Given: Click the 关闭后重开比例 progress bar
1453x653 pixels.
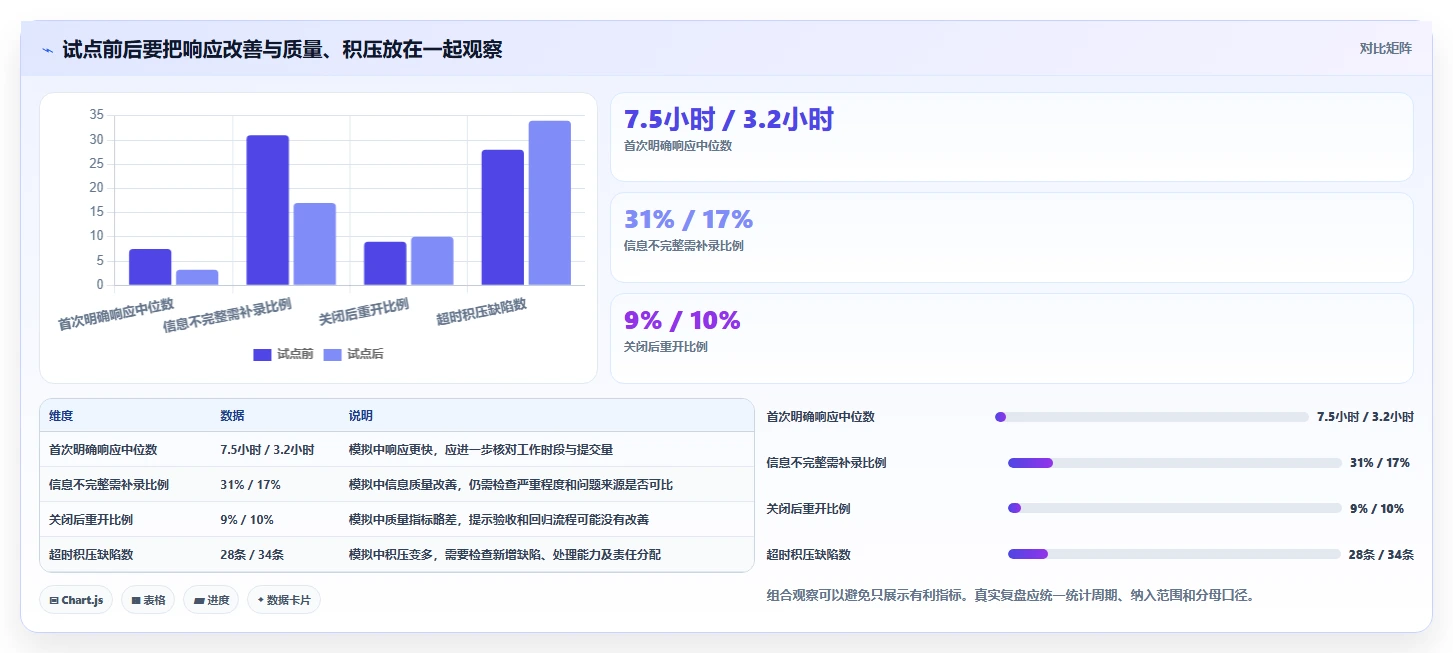Looking at the screenshot, I should 1174,508.
